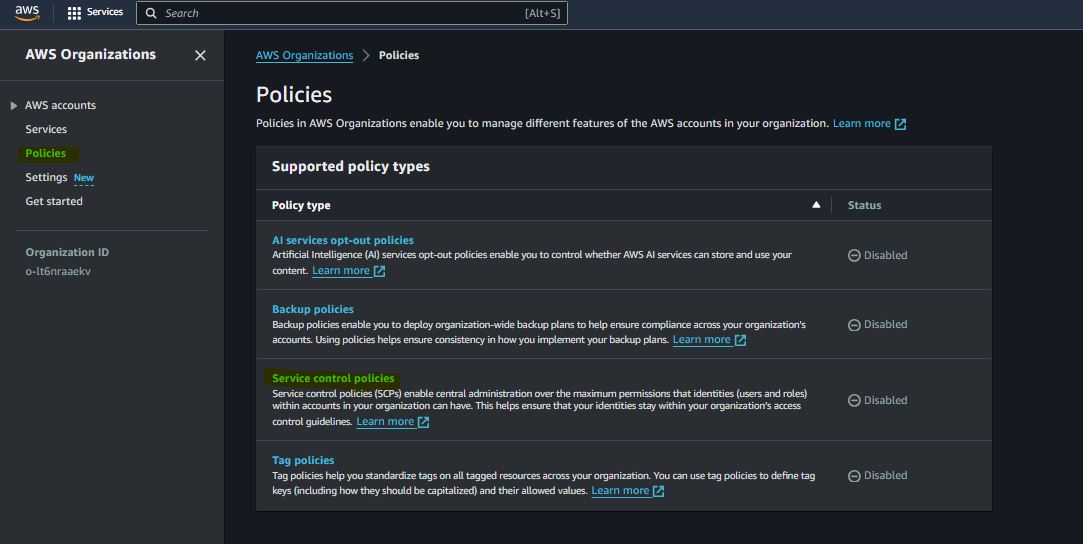This screenshot has width=1083, height=544.
Task: Click the Status column header
Action: 864,205
